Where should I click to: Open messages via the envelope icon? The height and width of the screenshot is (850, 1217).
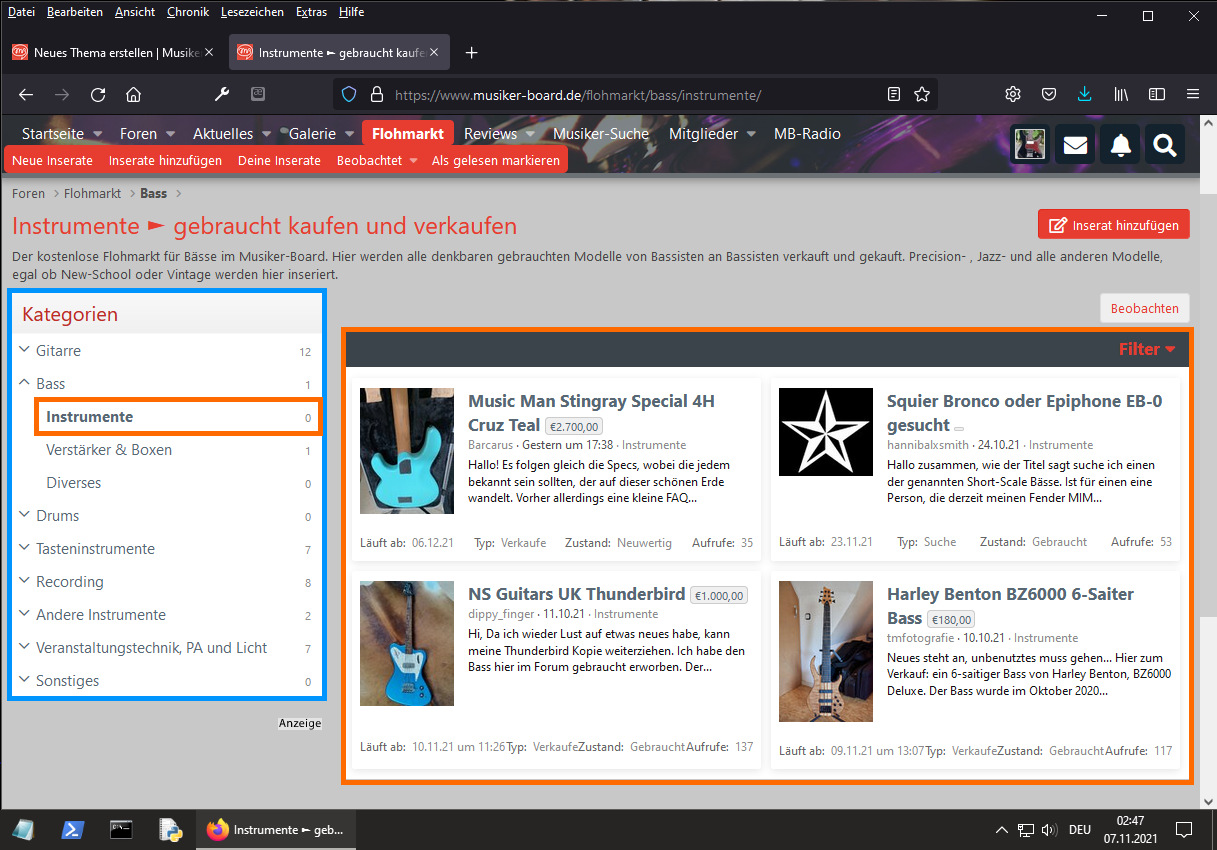(x=1075, y=145)
